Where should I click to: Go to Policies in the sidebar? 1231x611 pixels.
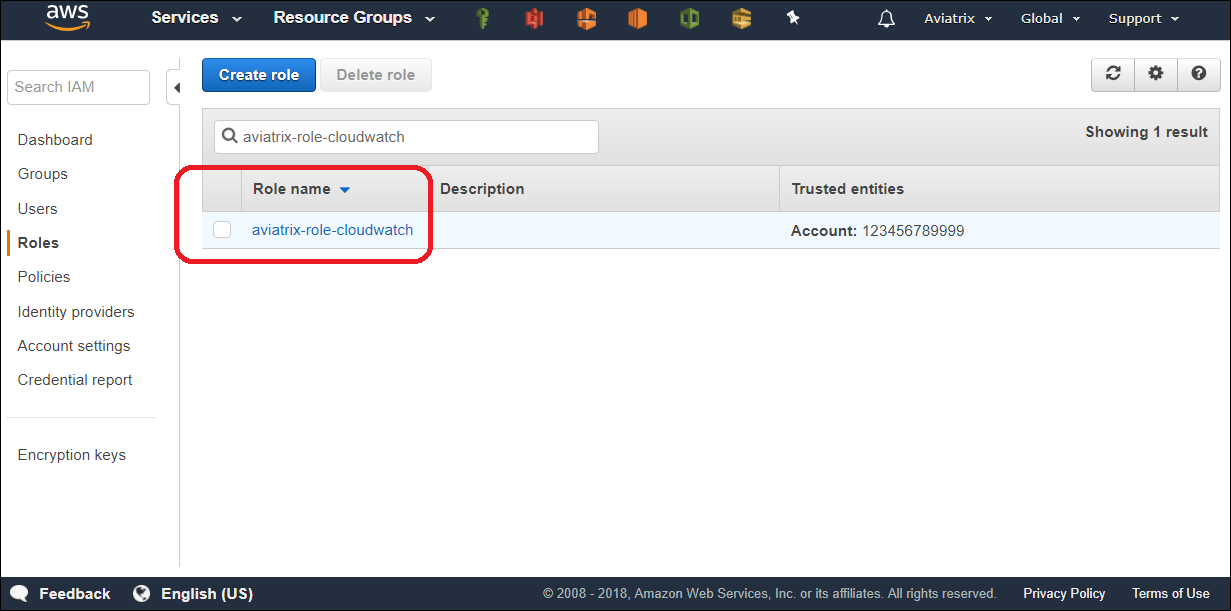click(x=44, y=277)
